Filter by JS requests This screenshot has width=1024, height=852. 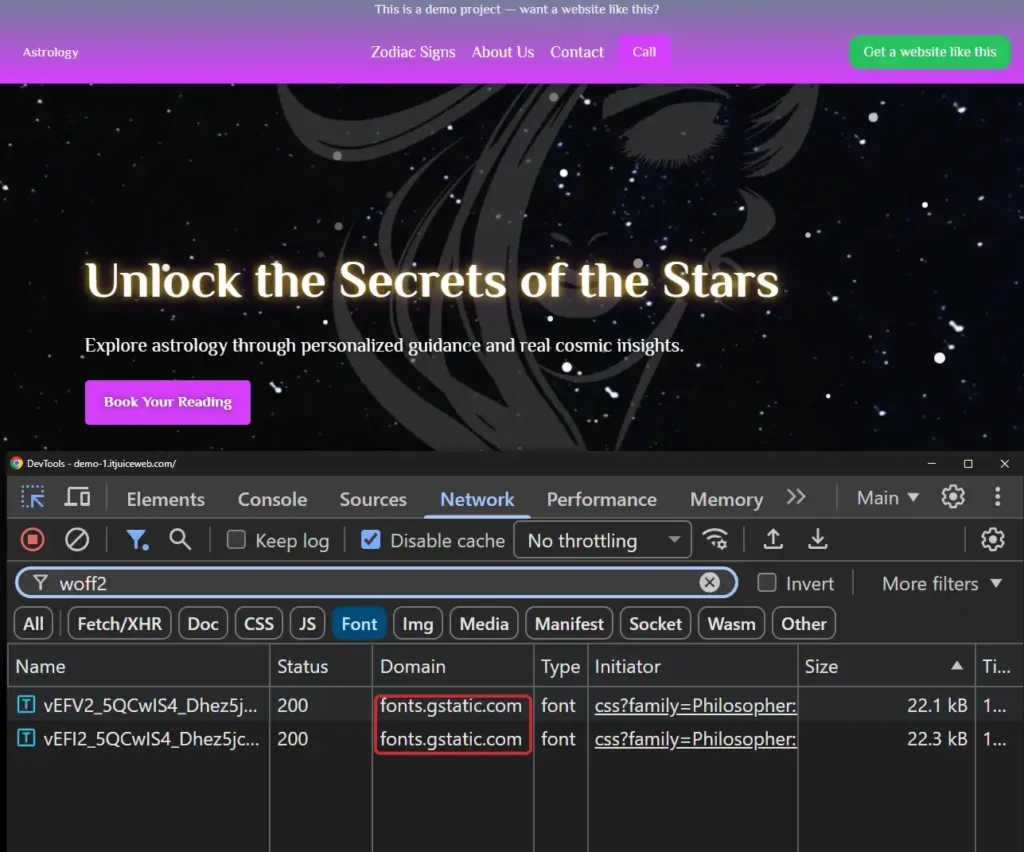point(307,623)
